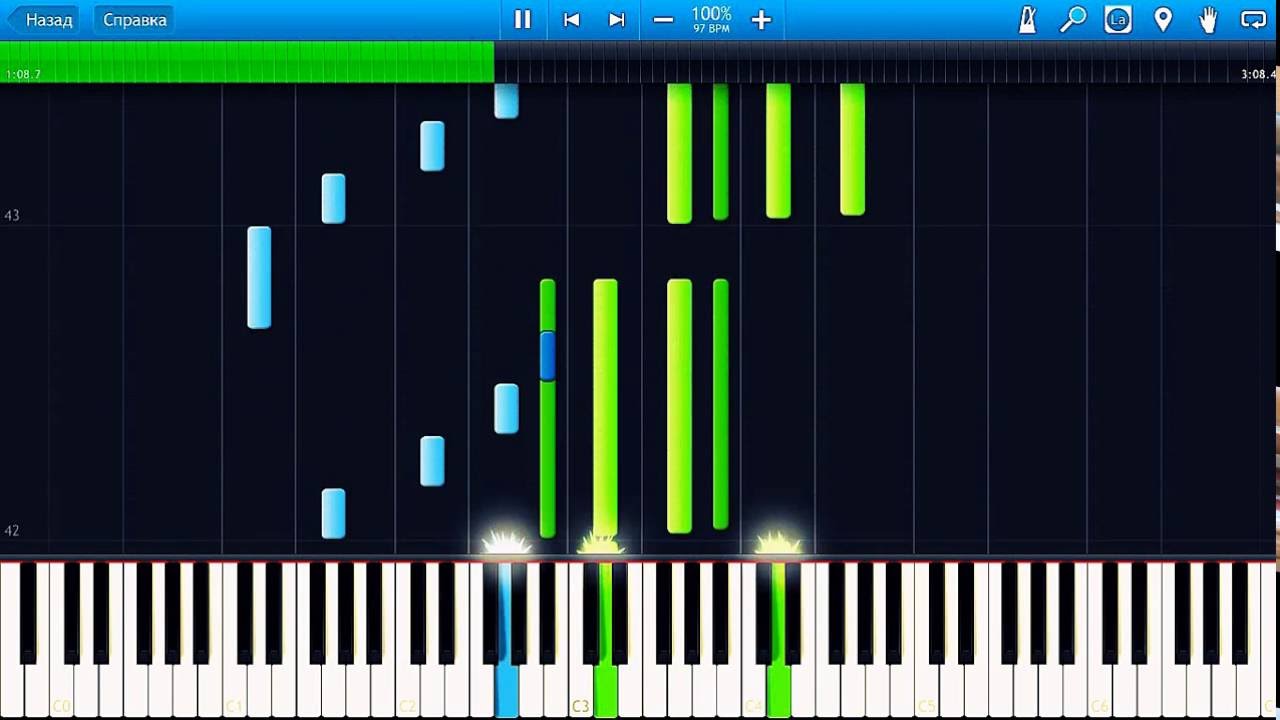Pause the song playback
Screen dimensions: 1280x720
tap(522, 19)
